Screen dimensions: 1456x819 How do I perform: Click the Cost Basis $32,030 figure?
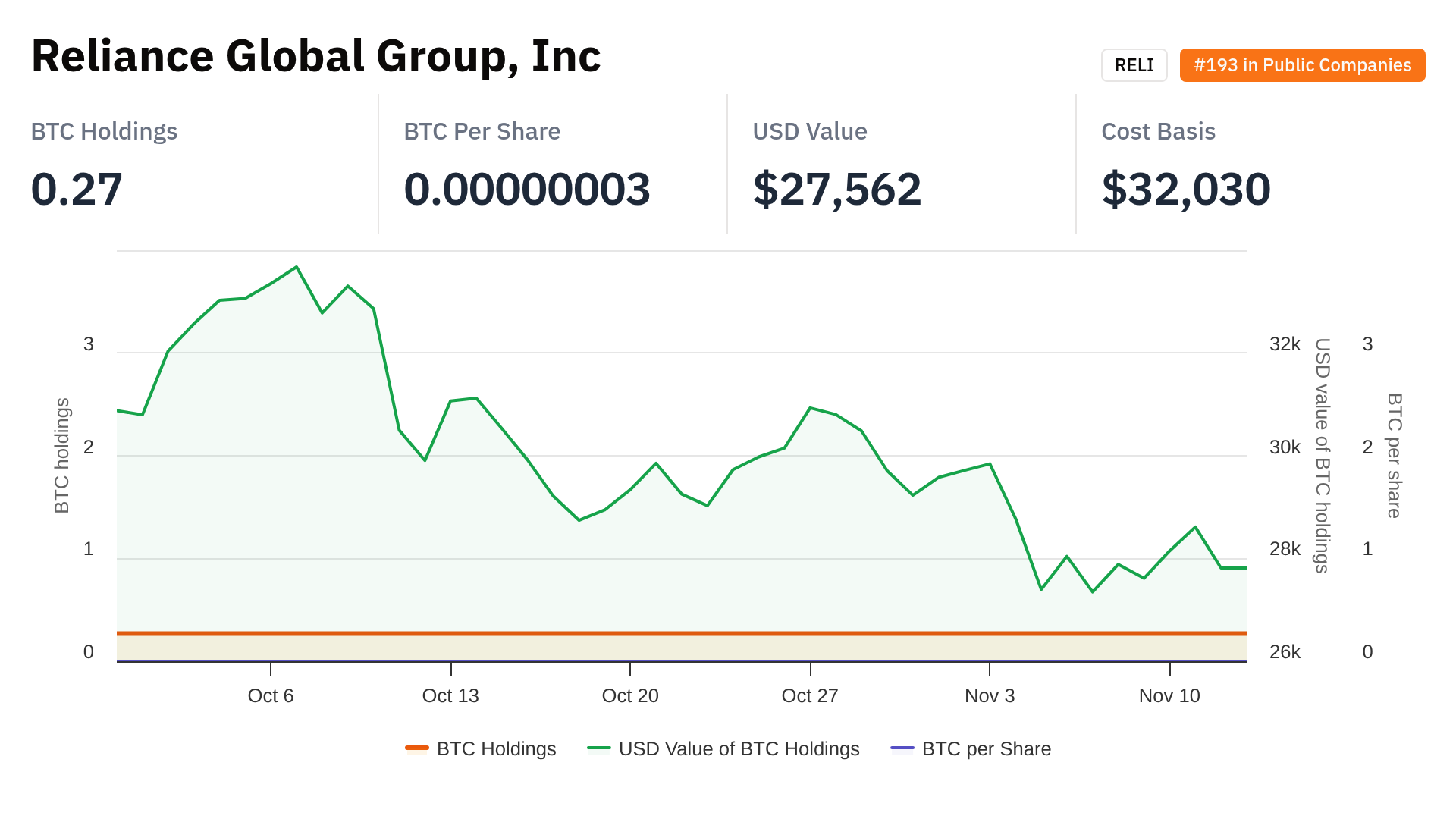pyautogui.click(x=1186, y=189)
